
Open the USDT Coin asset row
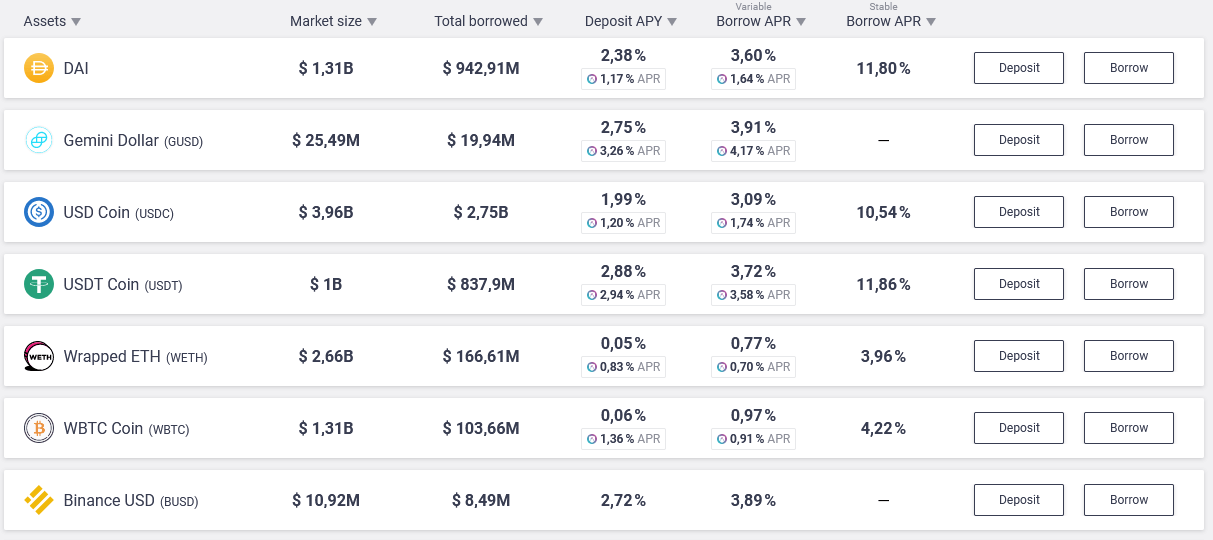click(x=101, y=284)
